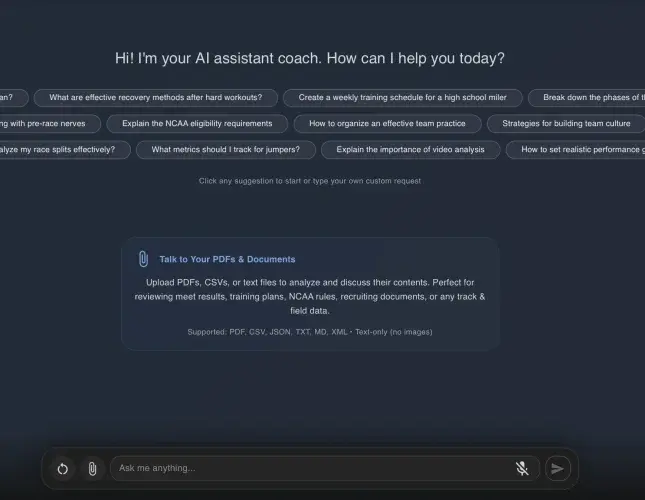Click the 'Supported: PDF, CSV, JSON' text line
The image size is (645, 500).
click(310, 332)
